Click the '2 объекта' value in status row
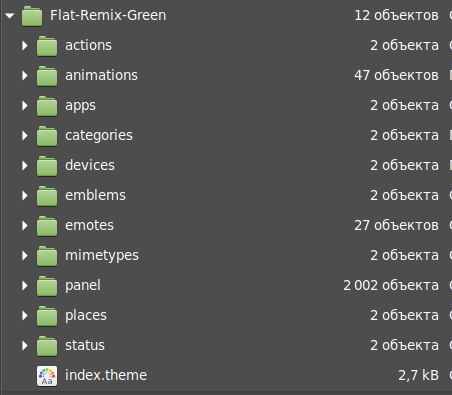 pyautogui.click(x=404, y=345)
